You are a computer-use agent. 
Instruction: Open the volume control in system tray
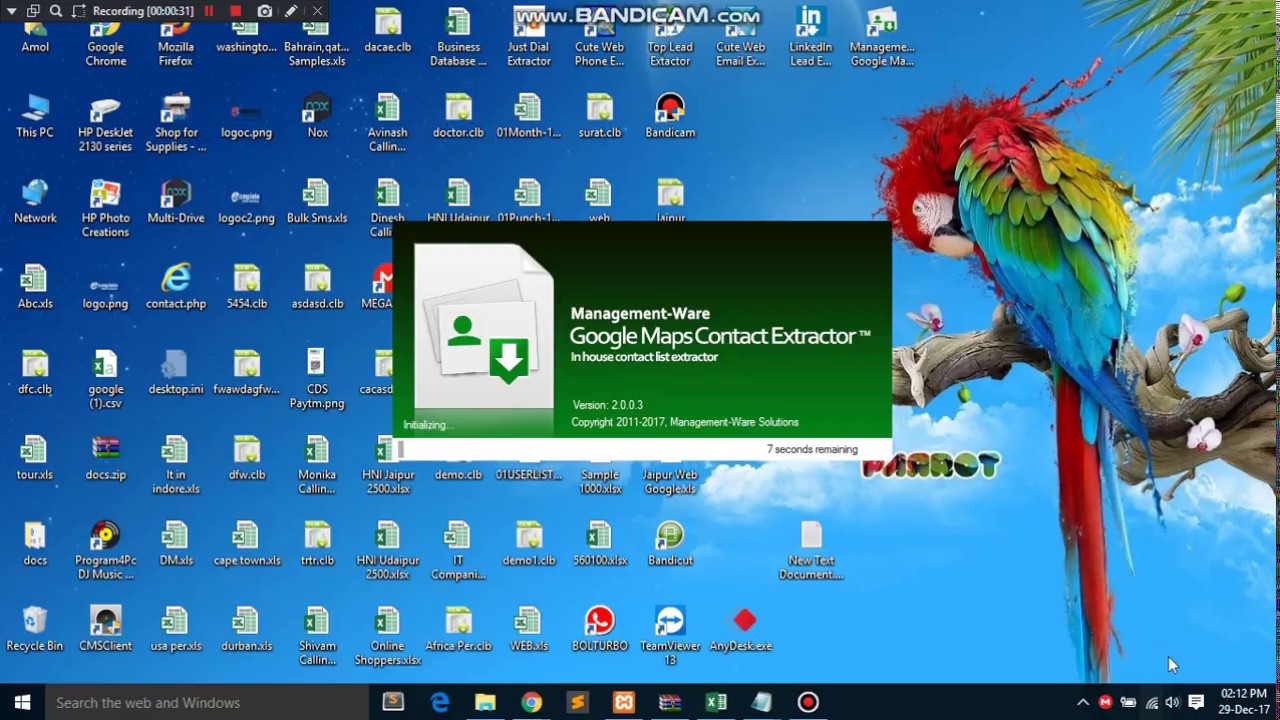[1172, 702]
